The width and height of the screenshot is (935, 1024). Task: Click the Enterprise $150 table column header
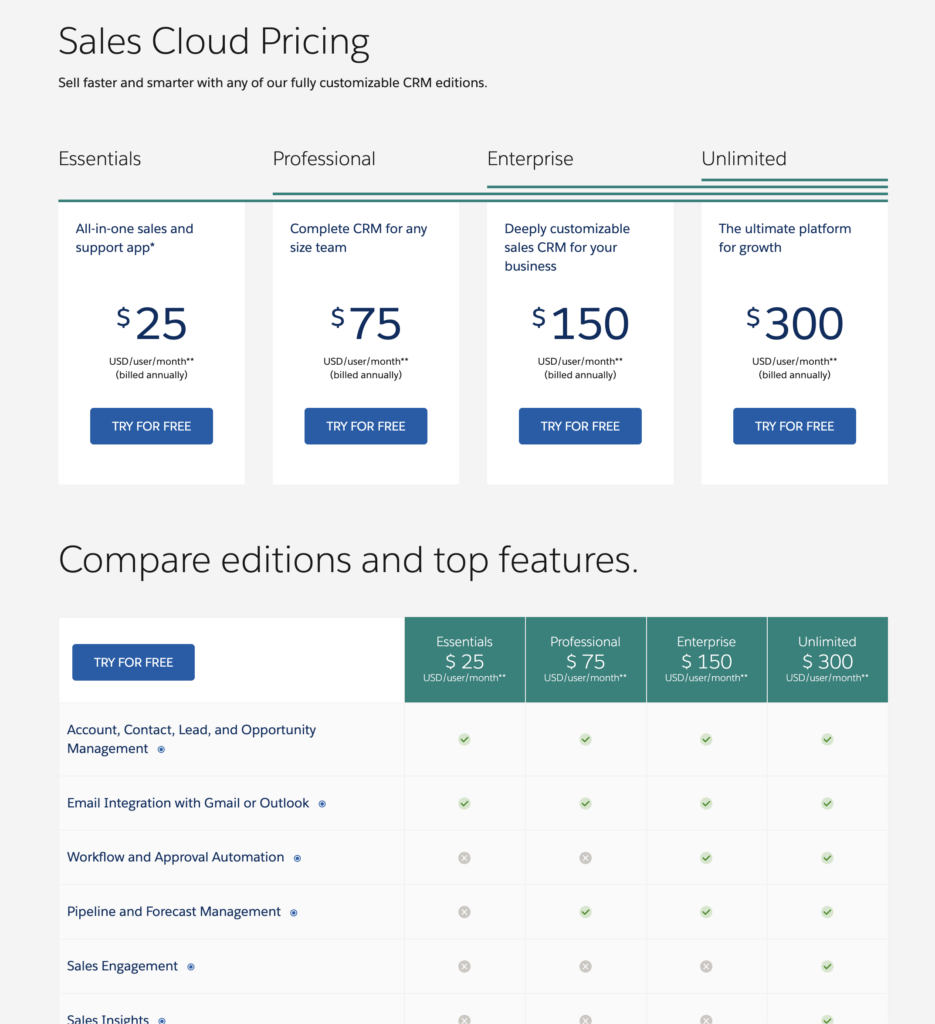point(706,660)
